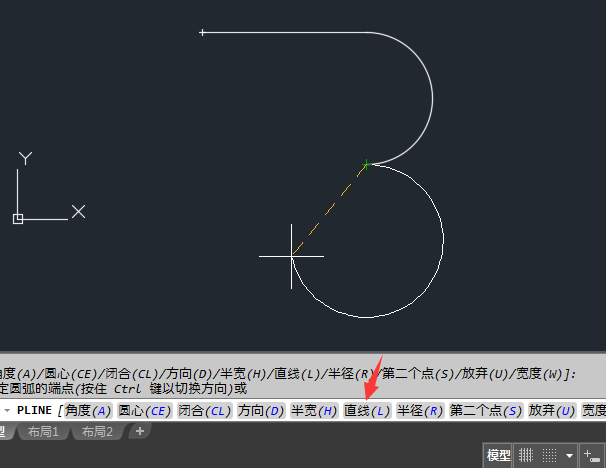Image resolution: width=606 pixels, height=469 pixels.
Task: Choose 圆心(CE) option in command line
Action: [145, 410]
